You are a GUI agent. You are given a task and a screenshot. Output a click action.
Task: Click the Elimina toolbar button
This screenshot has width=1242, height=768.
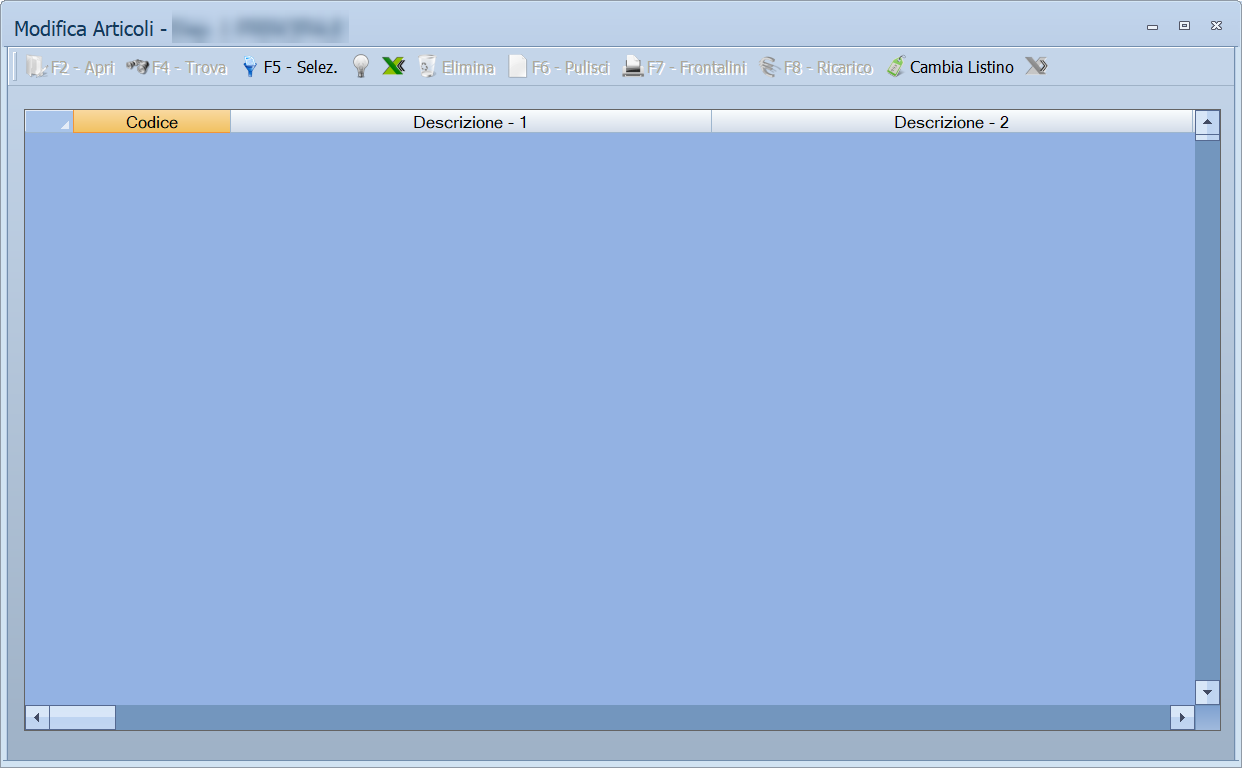[x=456, y=68]
